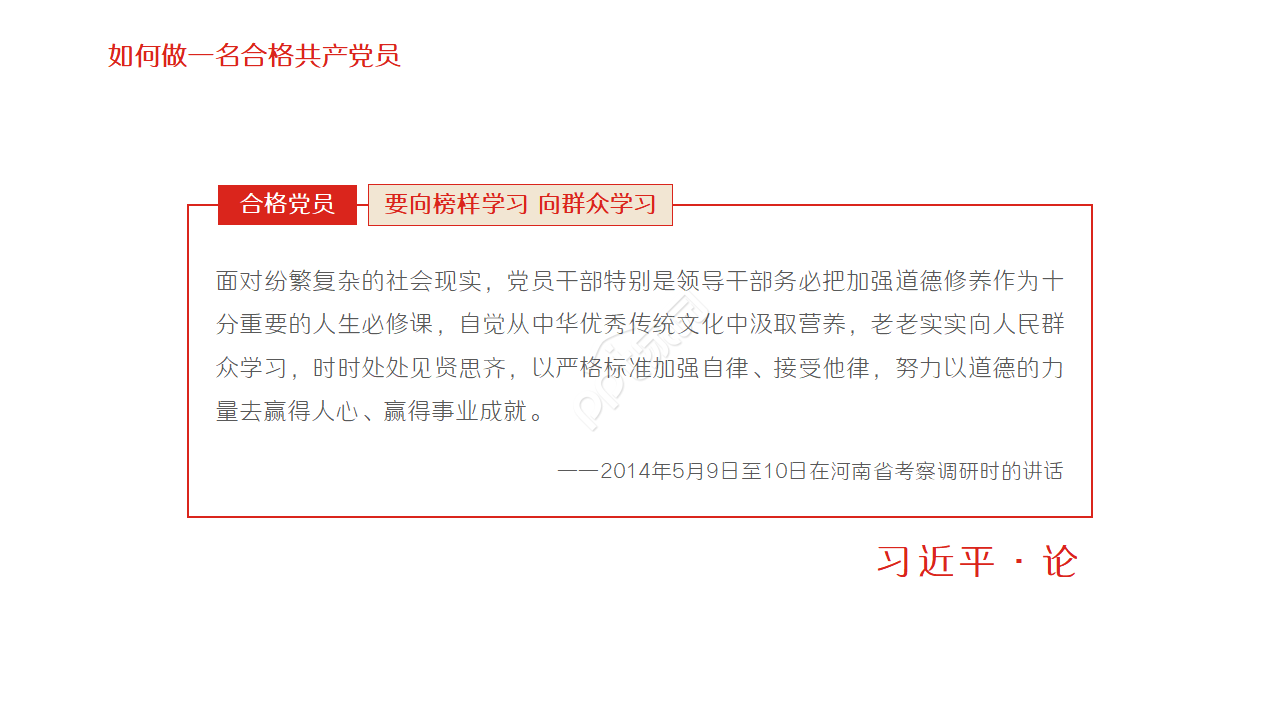Click the faint diagonal watermark in the paragraph

tap(641, 363)
